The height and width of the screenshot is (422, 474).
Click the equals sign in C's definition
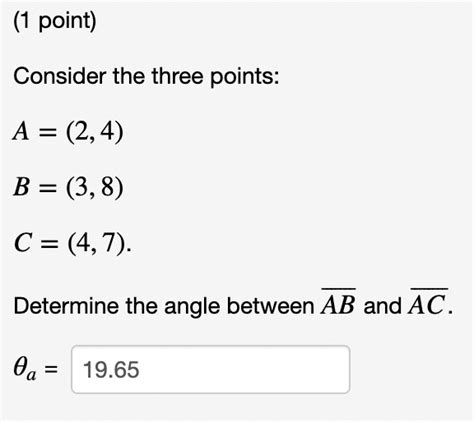tap(49, 244)
